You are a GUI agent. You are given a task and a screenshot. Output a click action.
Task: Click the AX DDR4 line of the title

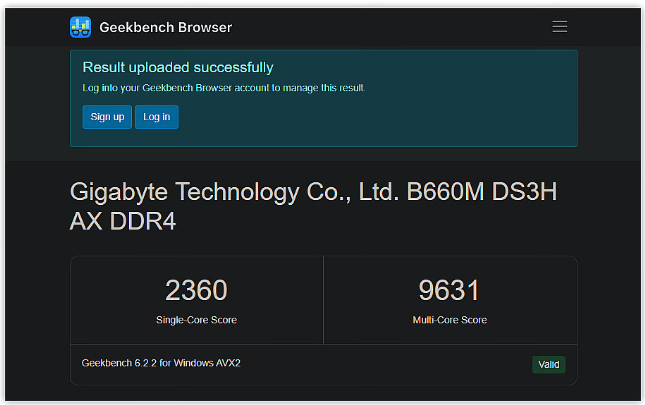point(122,222)
